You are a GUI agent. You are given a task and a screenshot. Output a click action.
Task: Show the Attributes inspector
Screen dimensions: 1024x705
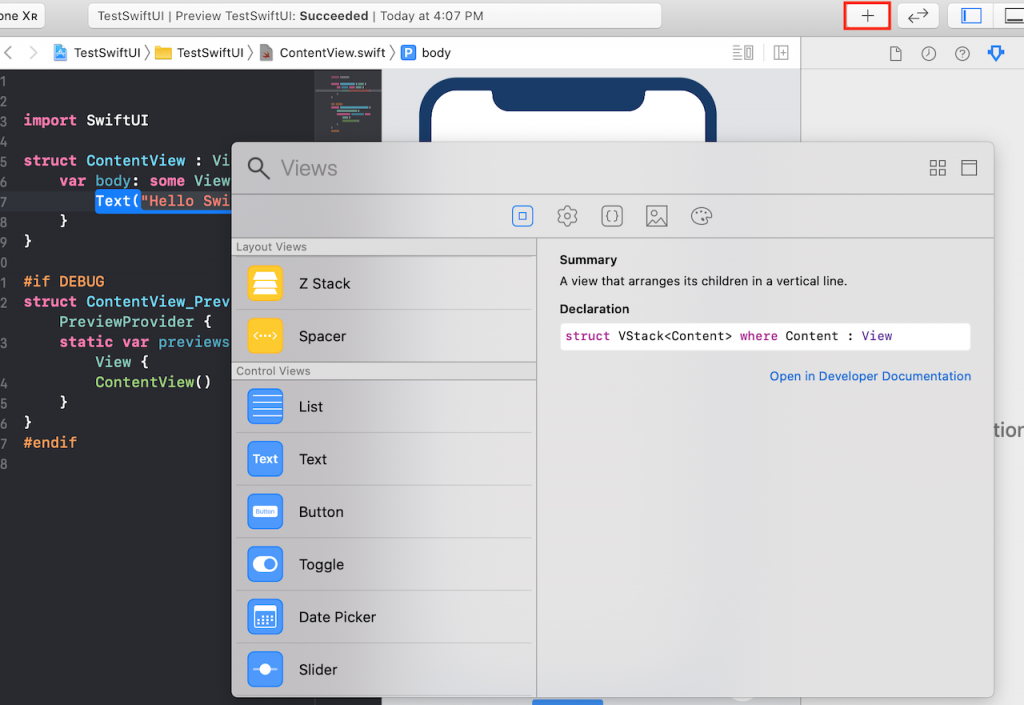tap(996, 54)
